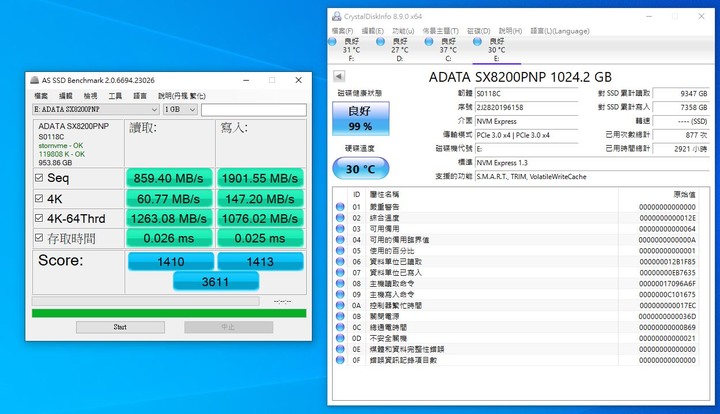Click the Start button in AS SSD Benchmark
The image size is (720, 414).
(x=120, y=327)
